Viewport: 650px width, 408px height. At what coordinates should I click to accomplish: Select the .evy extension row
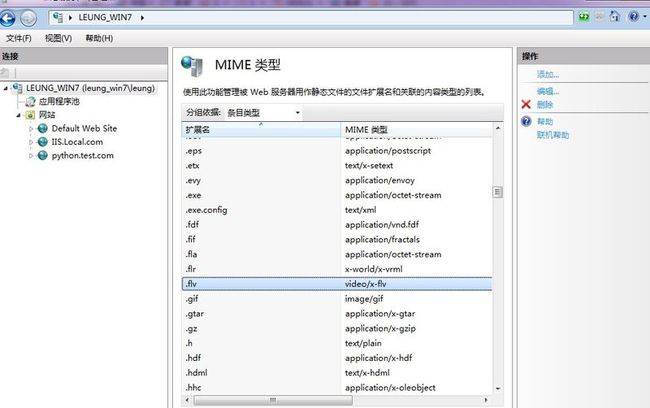337,180
